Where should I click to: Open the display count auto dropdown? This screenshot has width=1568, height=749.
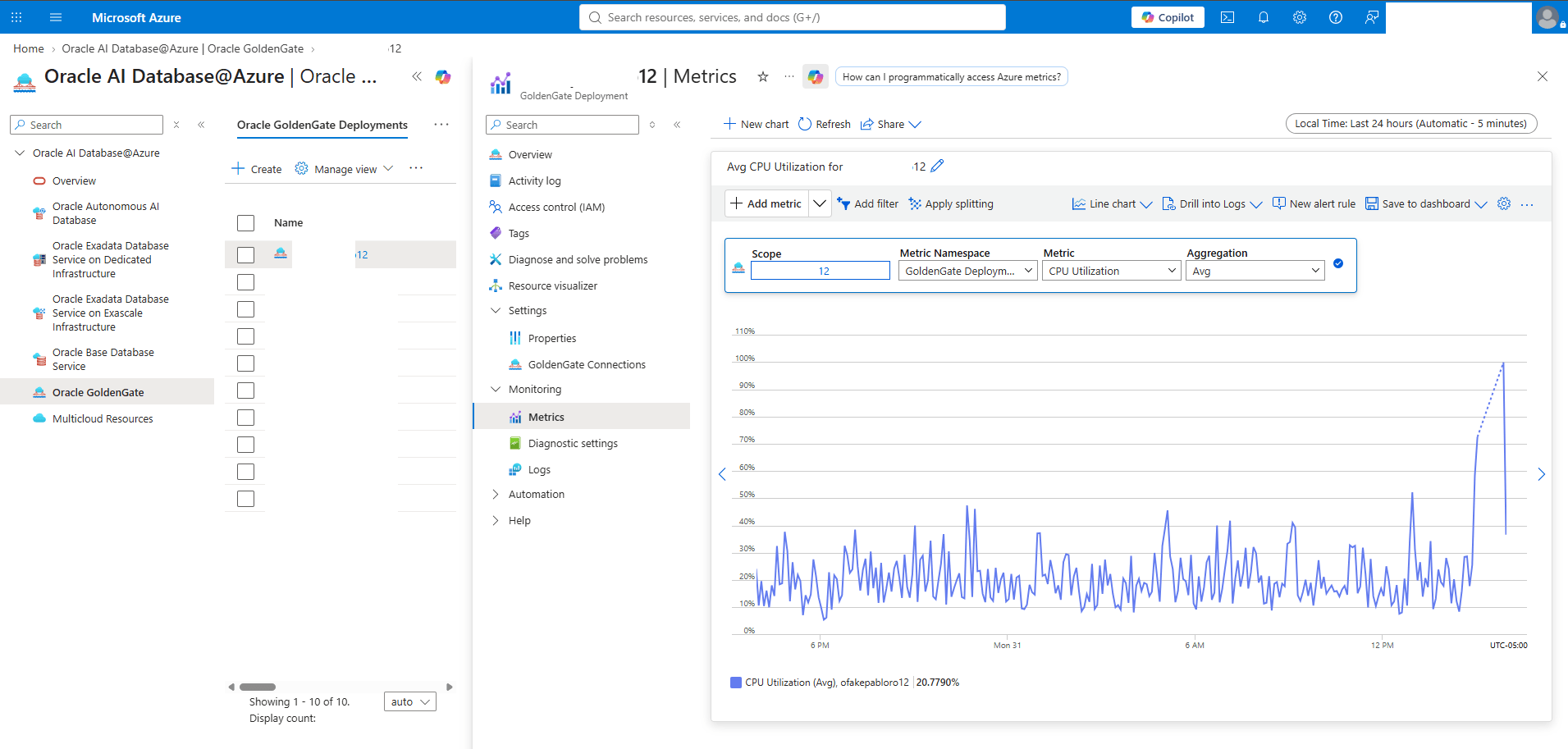[x=410, y=701]
